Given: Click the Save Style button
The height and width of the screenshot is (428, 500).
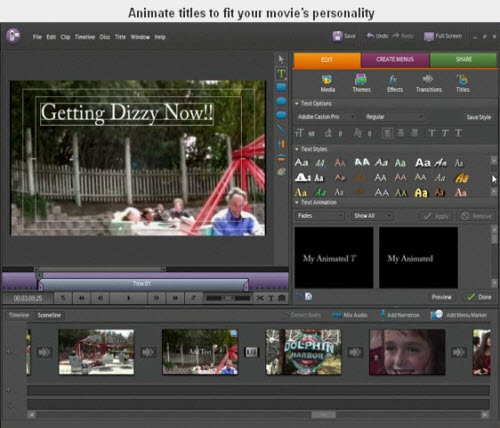Looking at the screenshot, I should (x=478, y=117).
